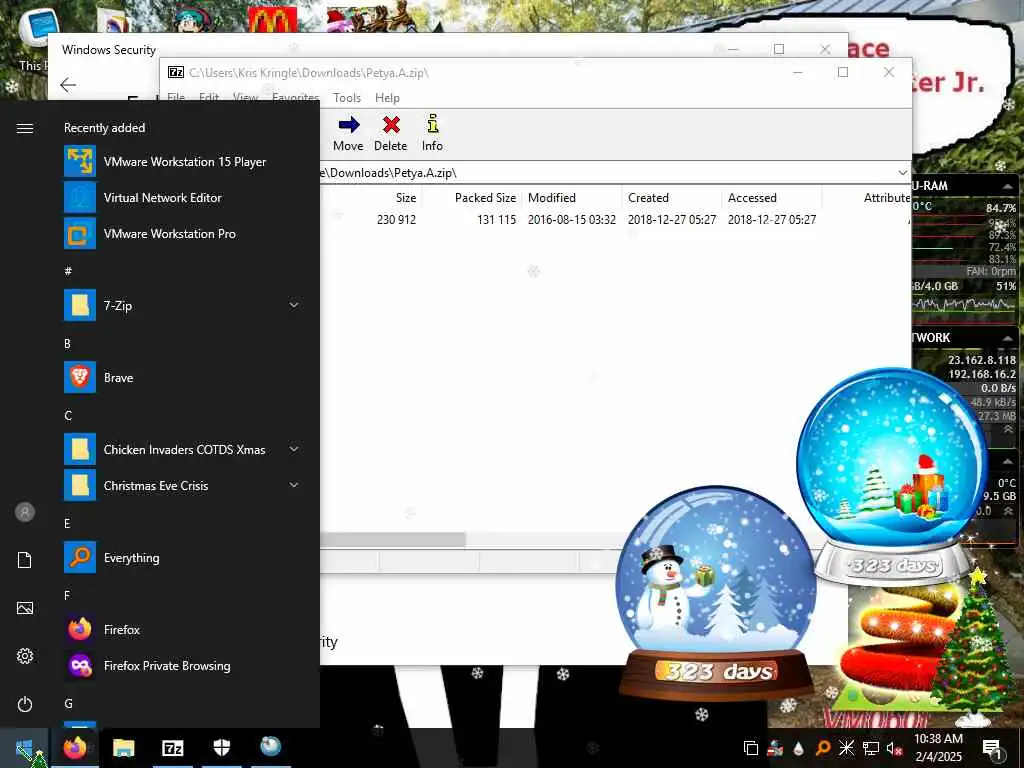Open the 7-Zip folder in Start menu
Viewport: 1024px width, 768px height.
tap(180, 306)
